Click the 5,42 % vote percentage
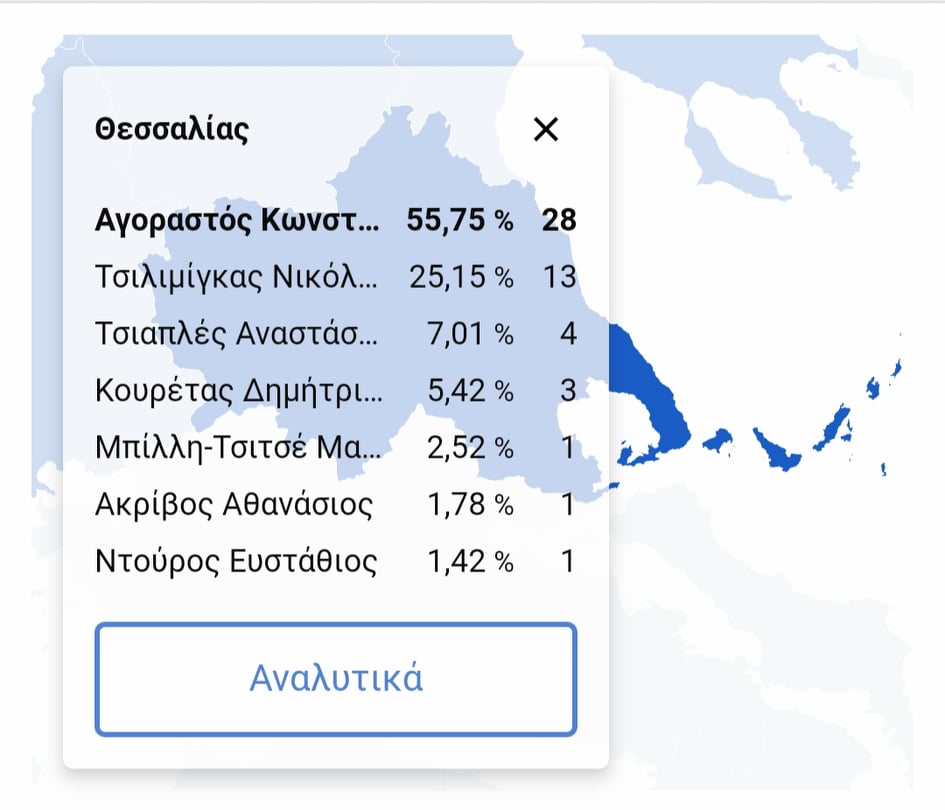Screen dimensions: 945x810 (470, 391)
